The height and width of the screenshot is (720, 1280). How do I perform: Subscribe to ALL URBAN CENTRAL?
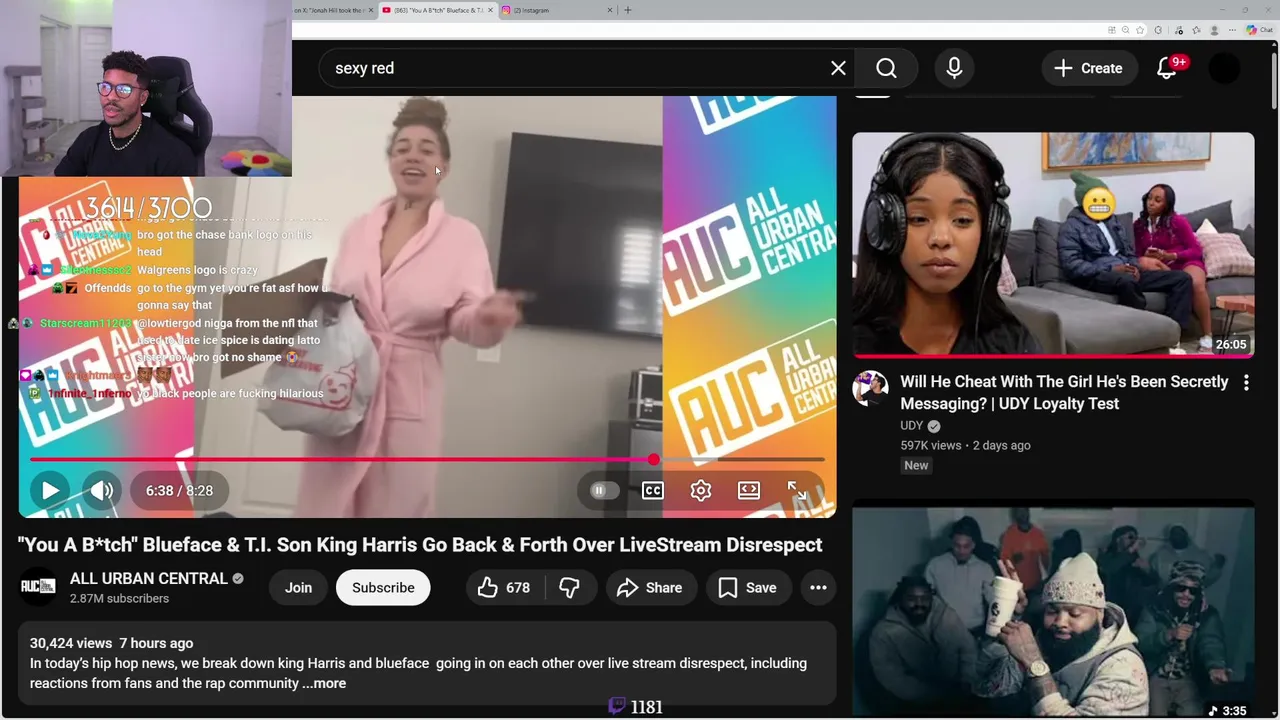[x=383, y=588]
